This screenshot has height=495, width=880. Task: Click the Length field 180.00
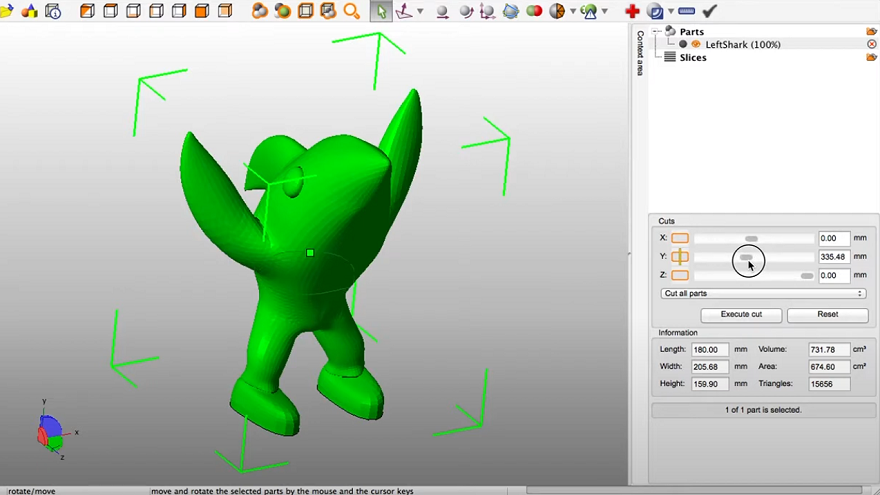click(710, 349)
